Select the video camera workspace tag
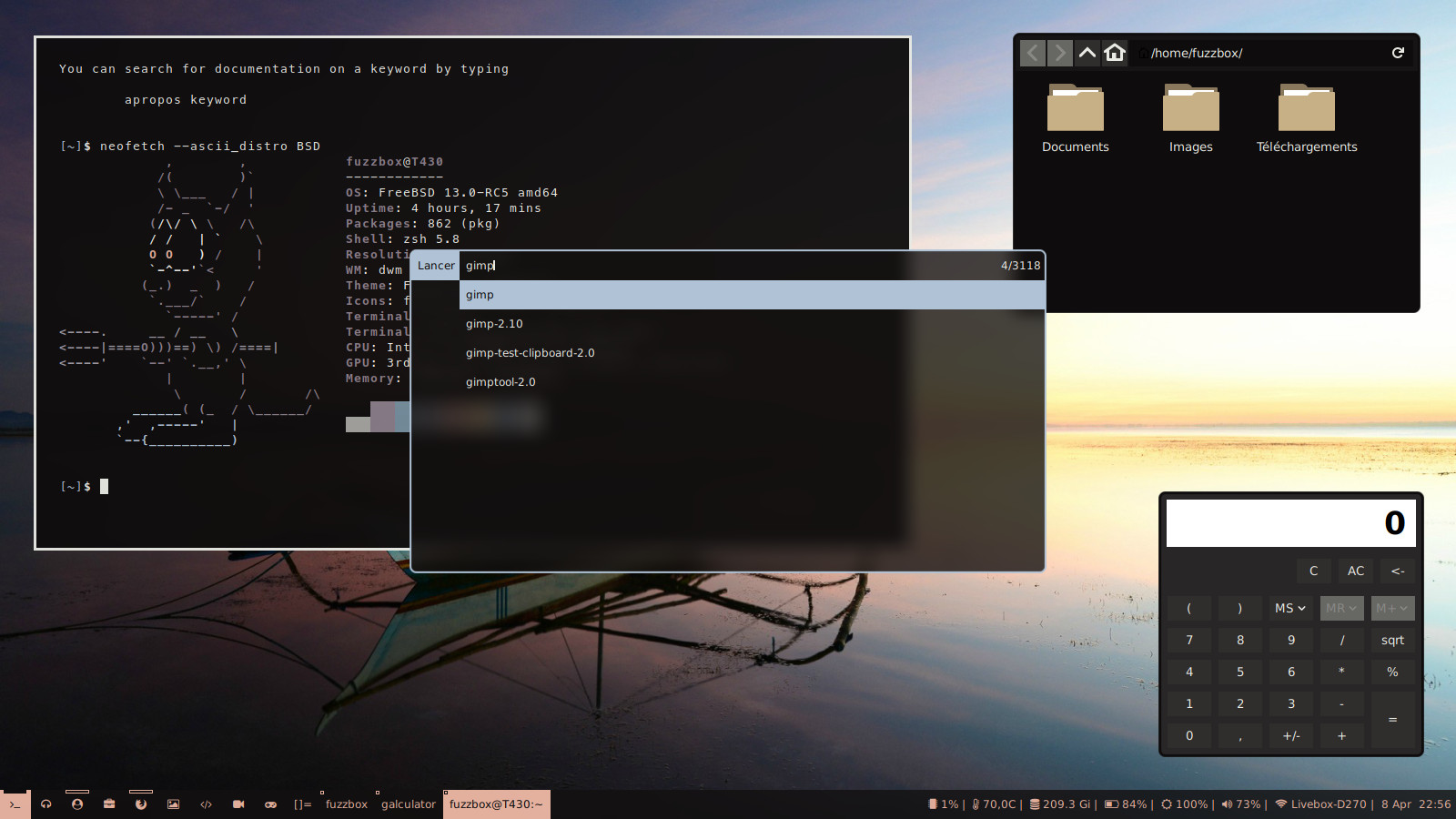This screenshot has height=819, width=1456. [x=238, y=804]
